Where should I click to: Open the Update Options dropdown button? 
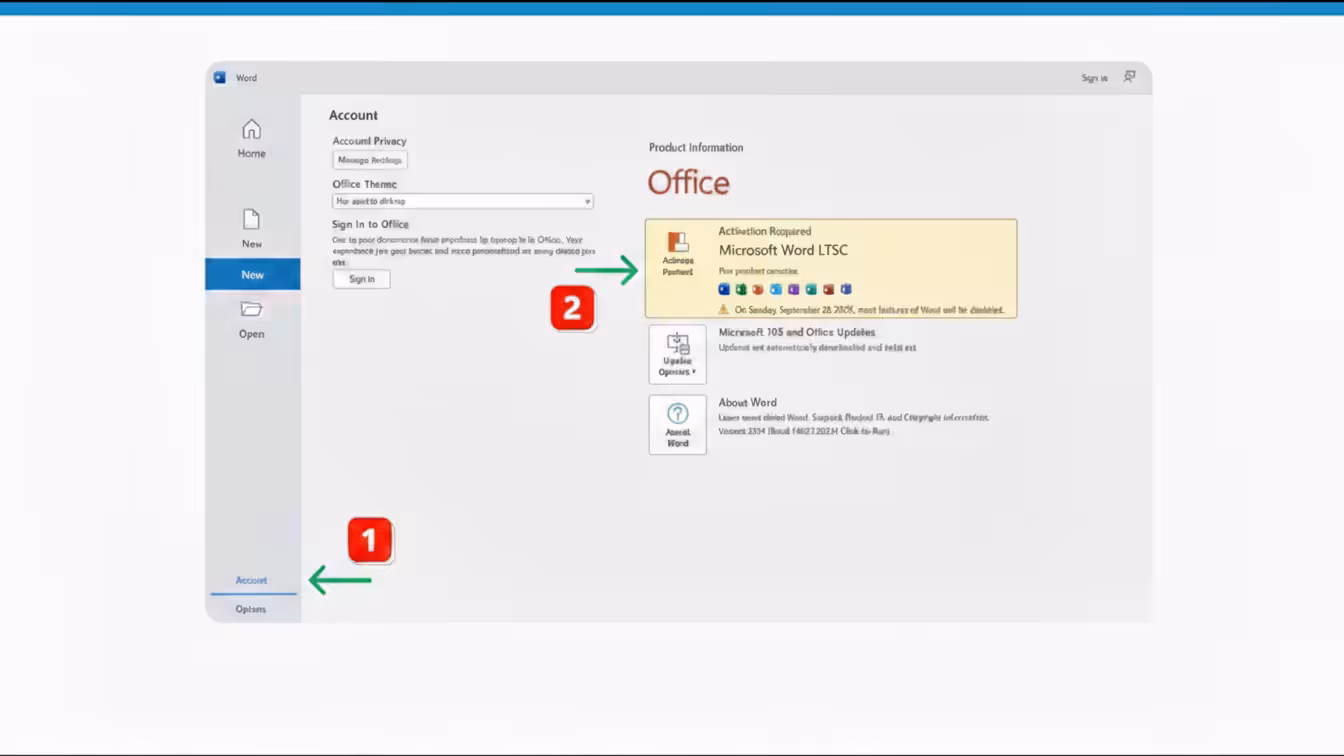click(x=678, y=354)
